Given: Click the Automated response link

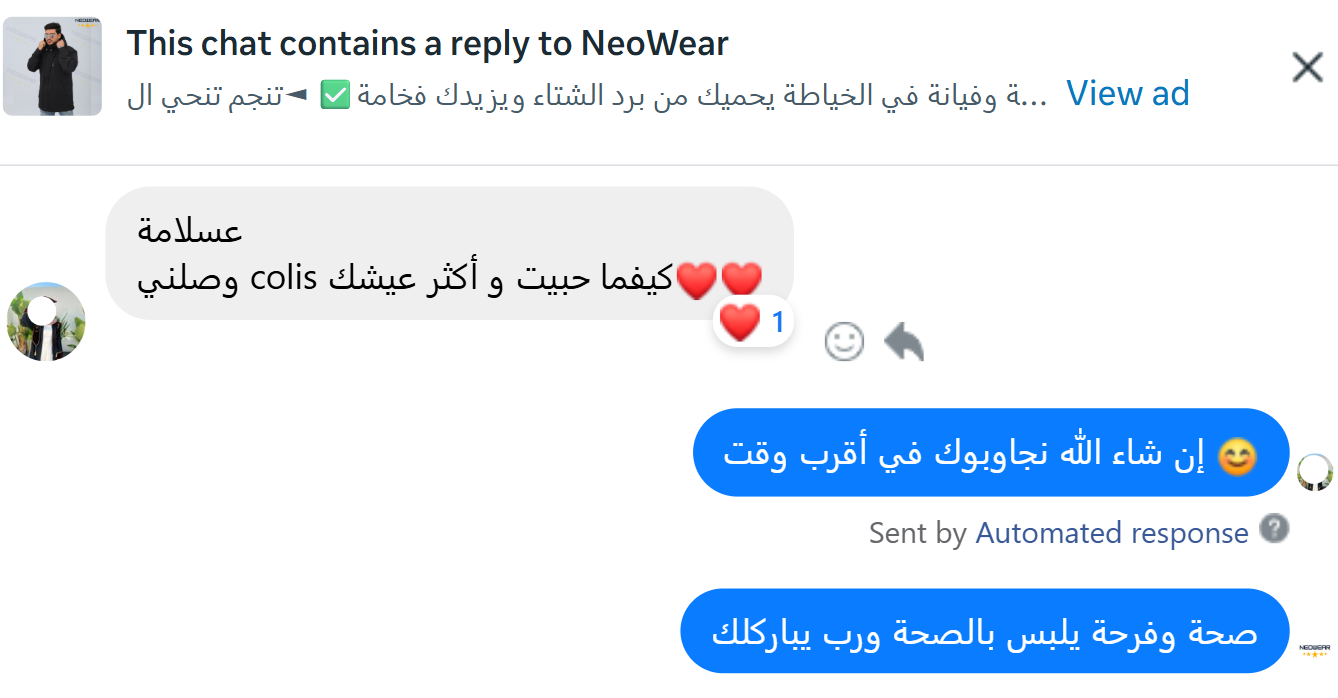Looking at the screenshot, I should (1111, 533).
